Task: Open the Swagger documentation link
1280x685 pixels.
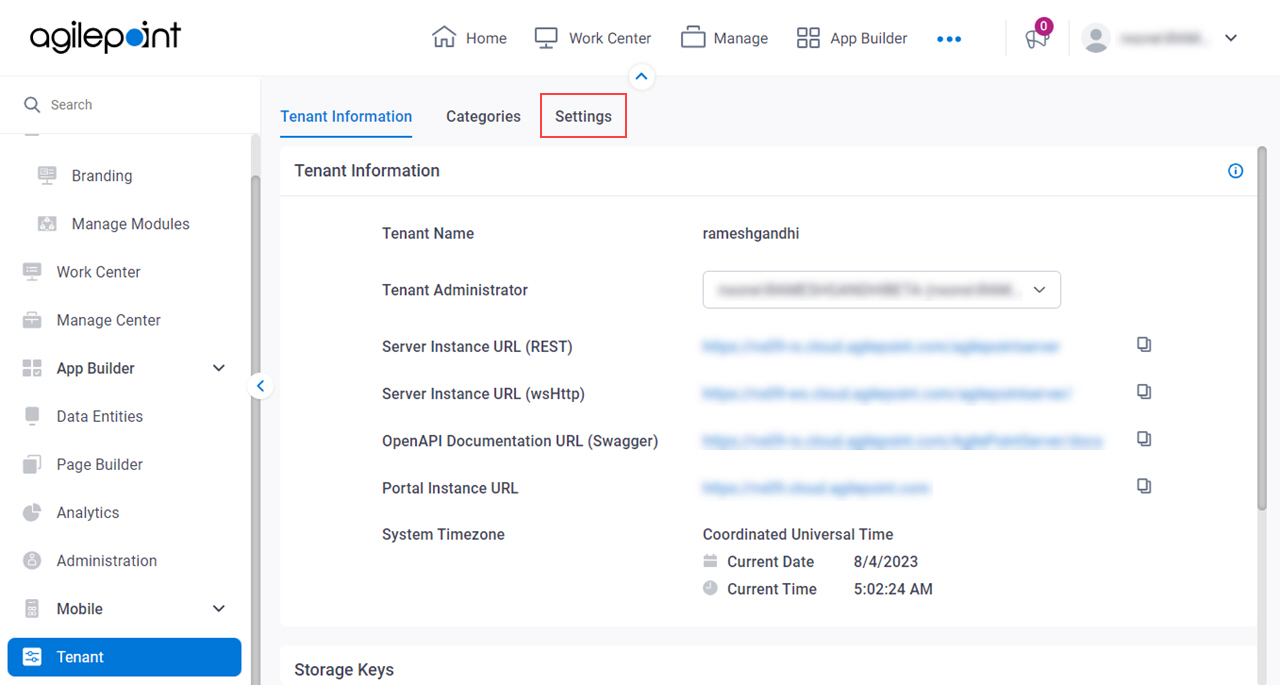Action: [x=903, y=441]
